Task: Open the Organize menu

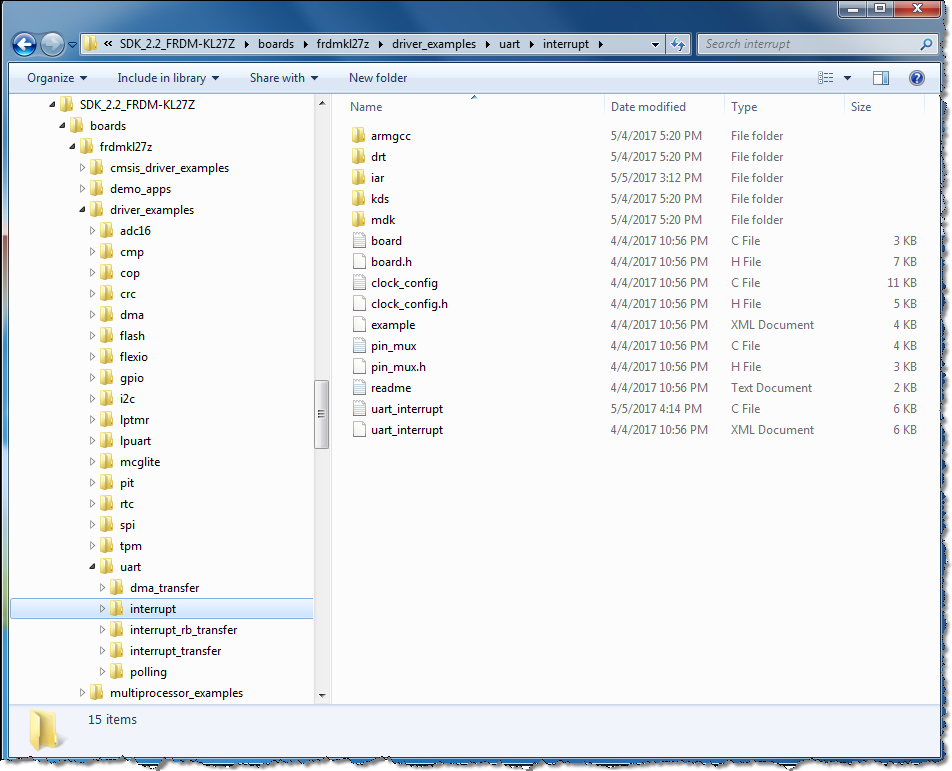Action: (x=55, y=78)
